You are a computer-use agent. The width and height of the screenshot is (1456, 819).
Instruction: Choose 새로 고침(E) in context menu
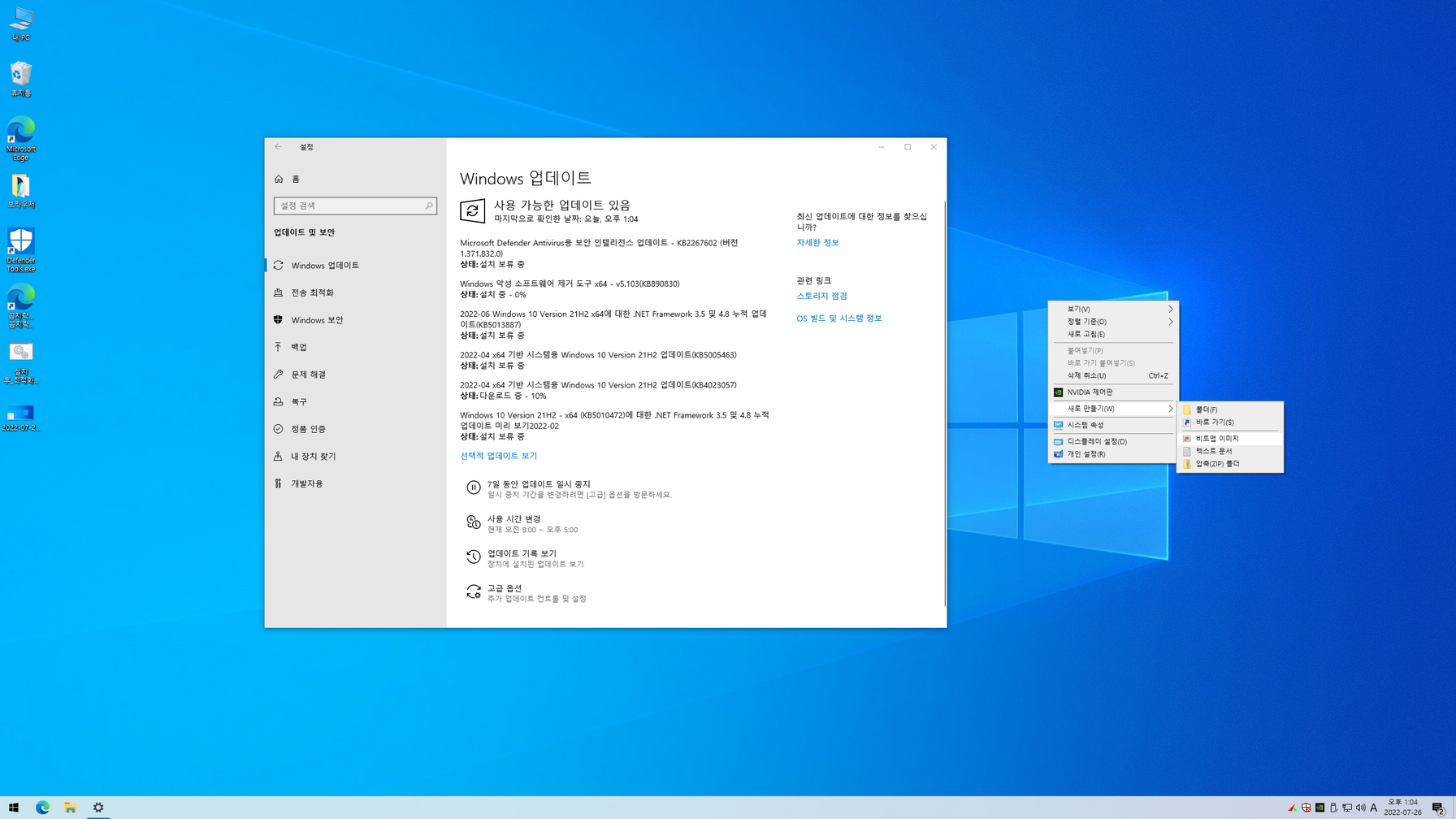(1112, 334)
